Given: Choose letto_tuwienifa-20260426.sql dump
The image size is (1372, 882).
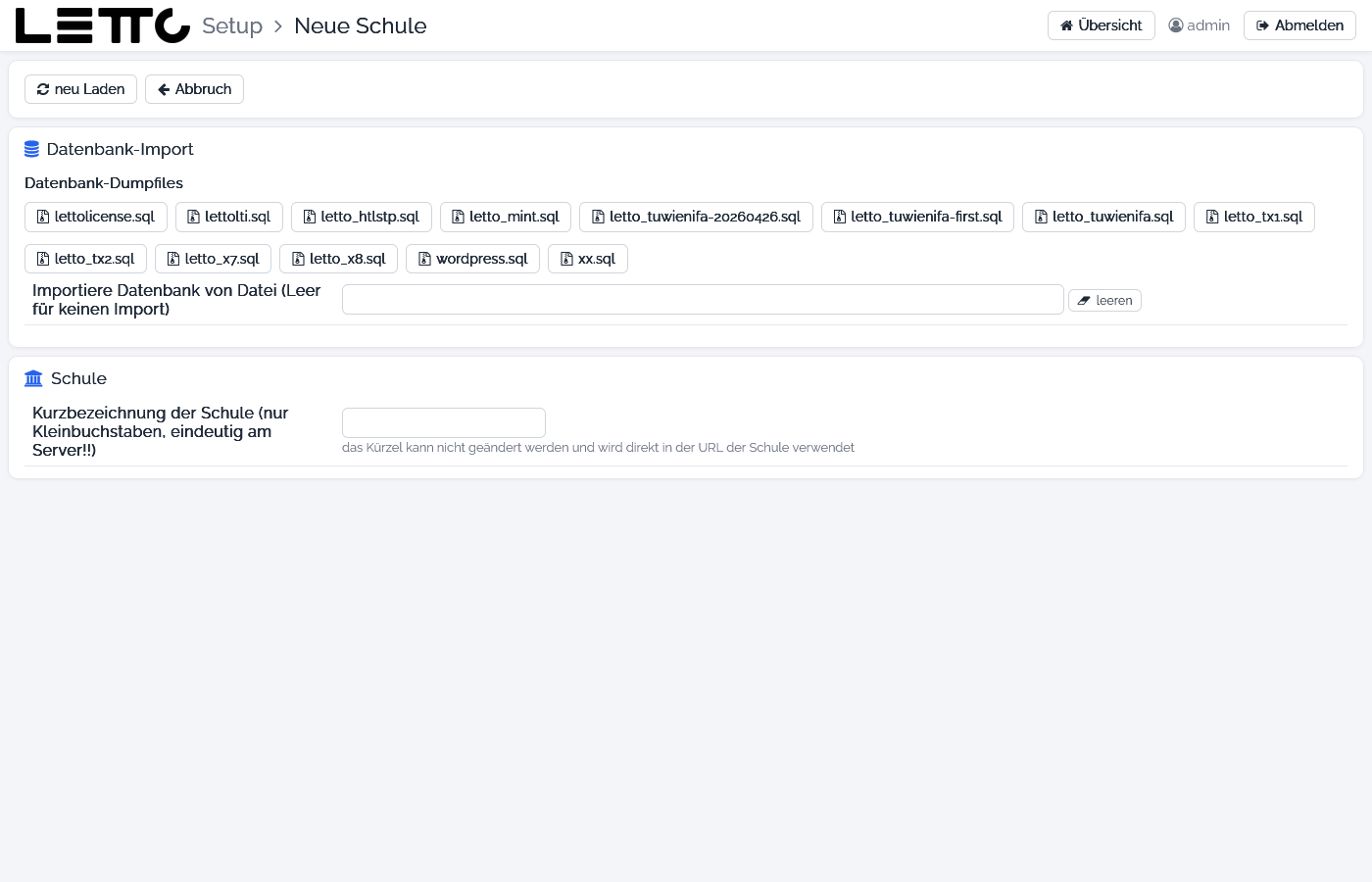Looking at the screenshot, I should tap(696, 217).
